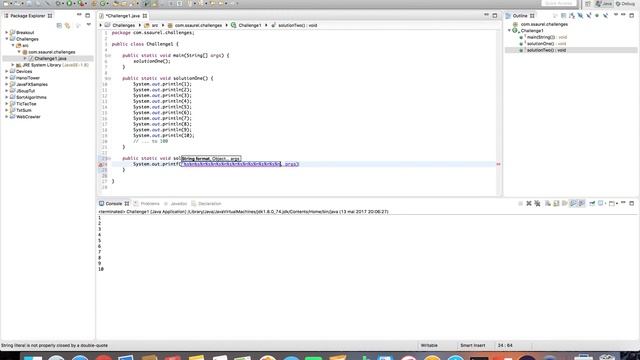Screen dimensions: 640x360
Task: Toggle Hide Fields in Outline toolbar
Action: tap(580, 16)
